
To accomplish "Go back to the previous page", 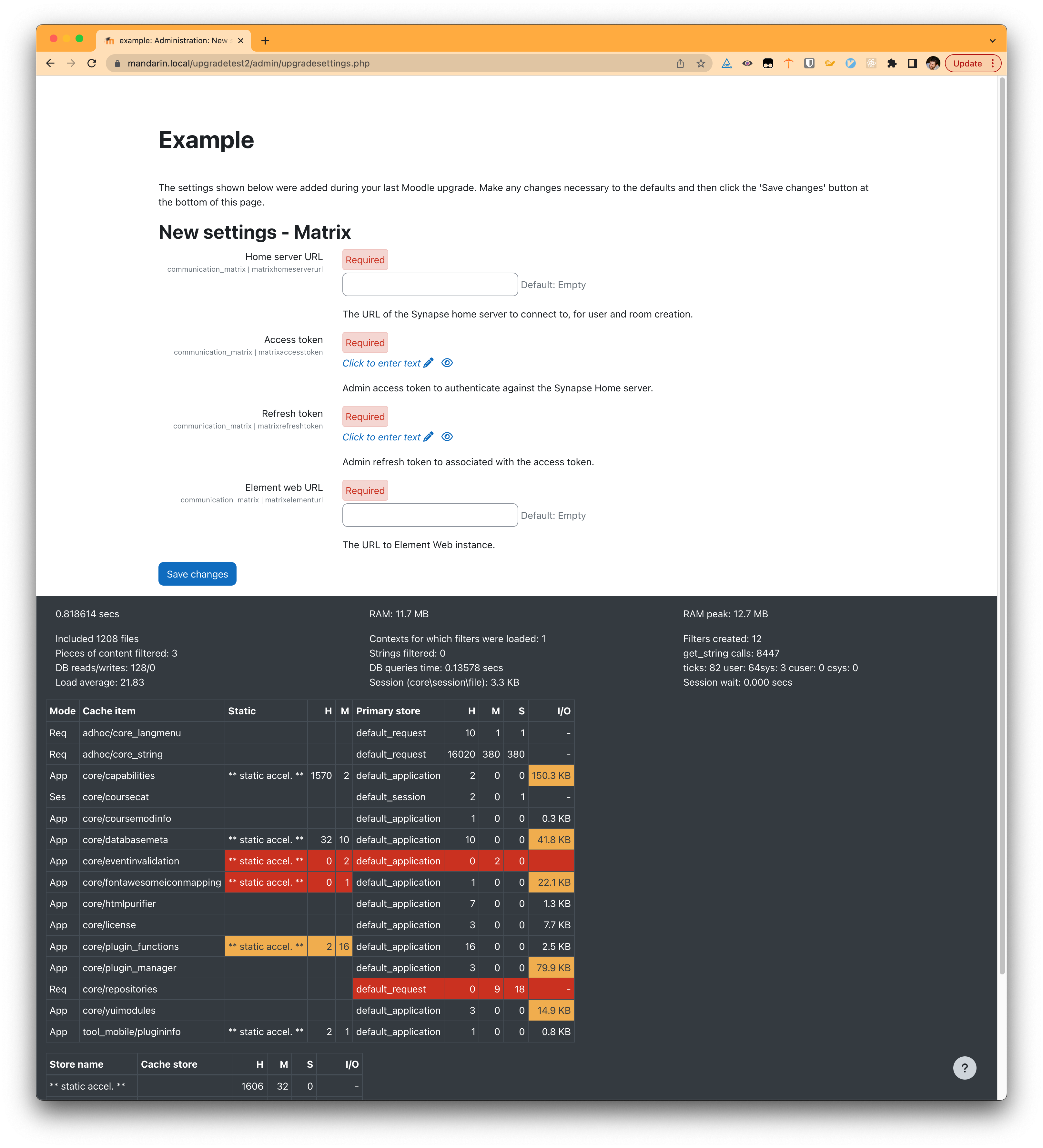I will [x=50, y=63].
